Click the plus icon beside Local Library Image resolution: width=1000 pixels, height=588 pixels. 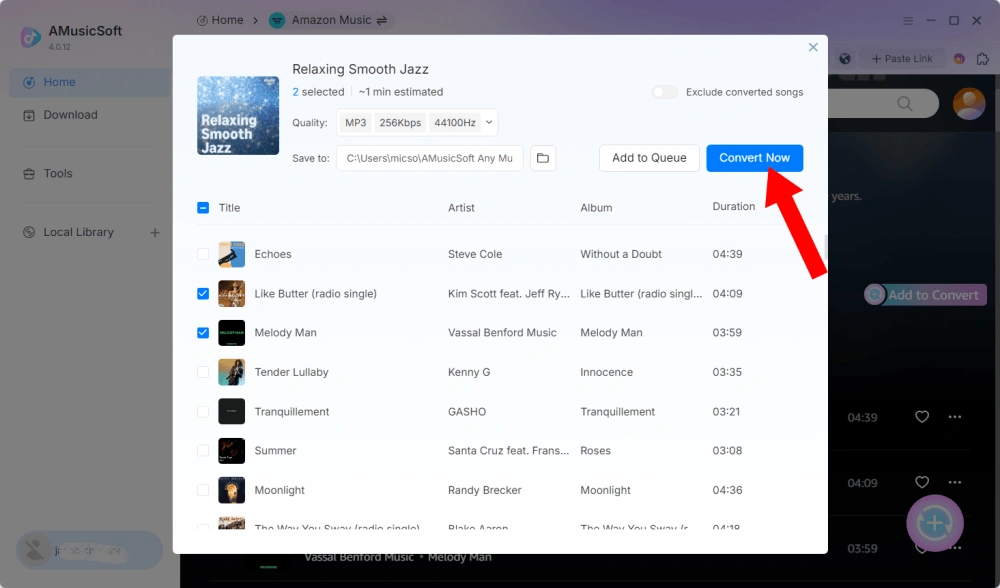click(x=155, y=233)
